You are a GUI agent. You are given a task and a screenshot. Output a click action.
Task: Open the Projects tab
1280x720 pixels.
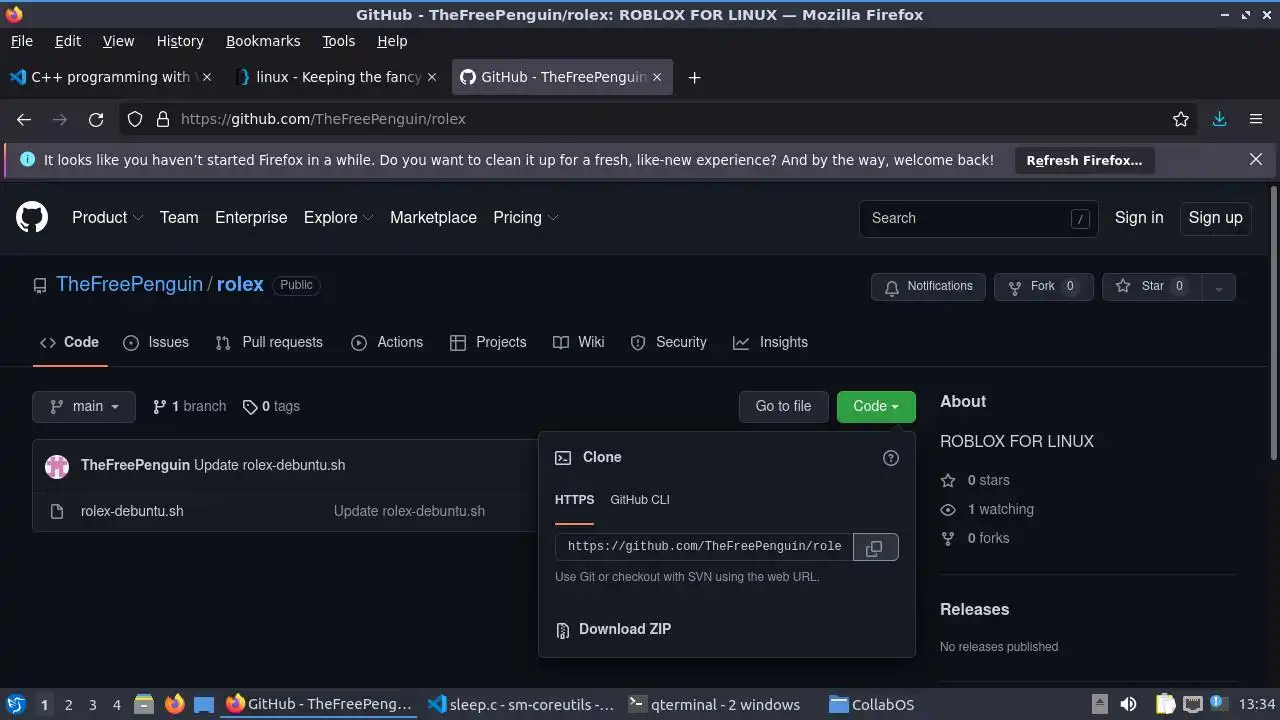click(488, 342)
